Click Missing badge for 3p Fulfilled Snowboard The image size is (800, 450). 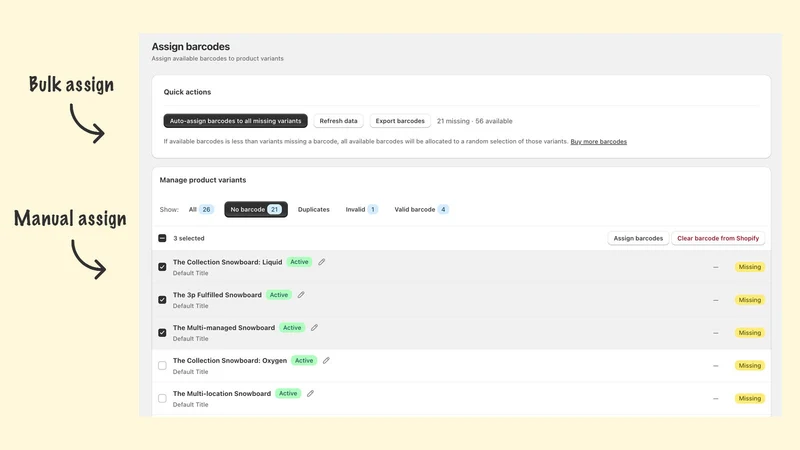pyautogui.click(x=749, y=300)
